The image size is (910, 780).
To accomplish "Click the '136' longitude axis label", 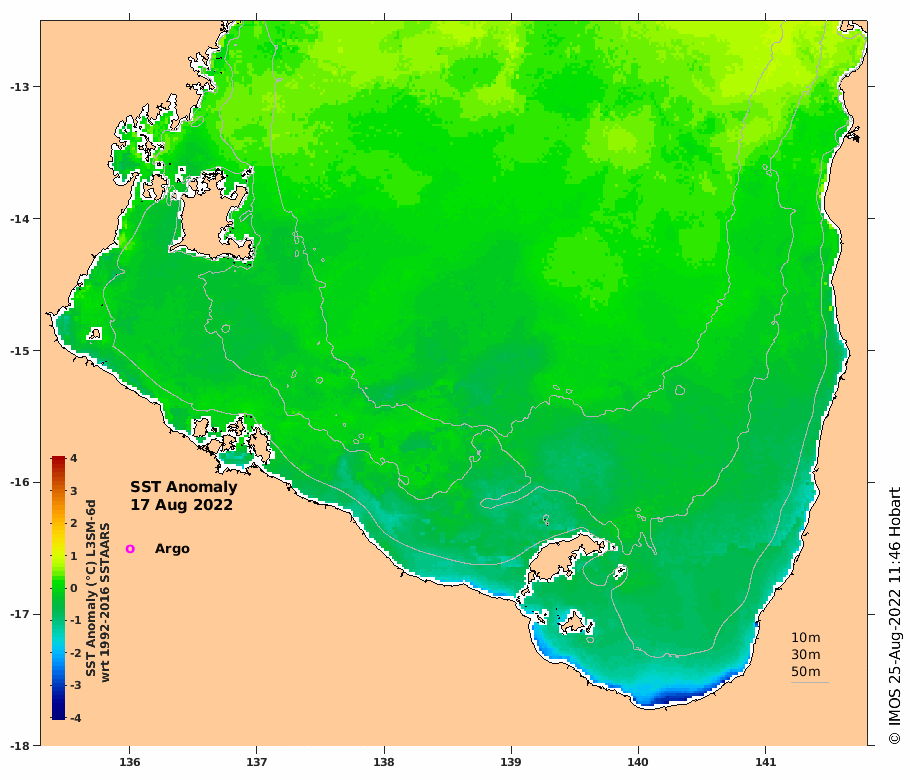I will point(129,762).
